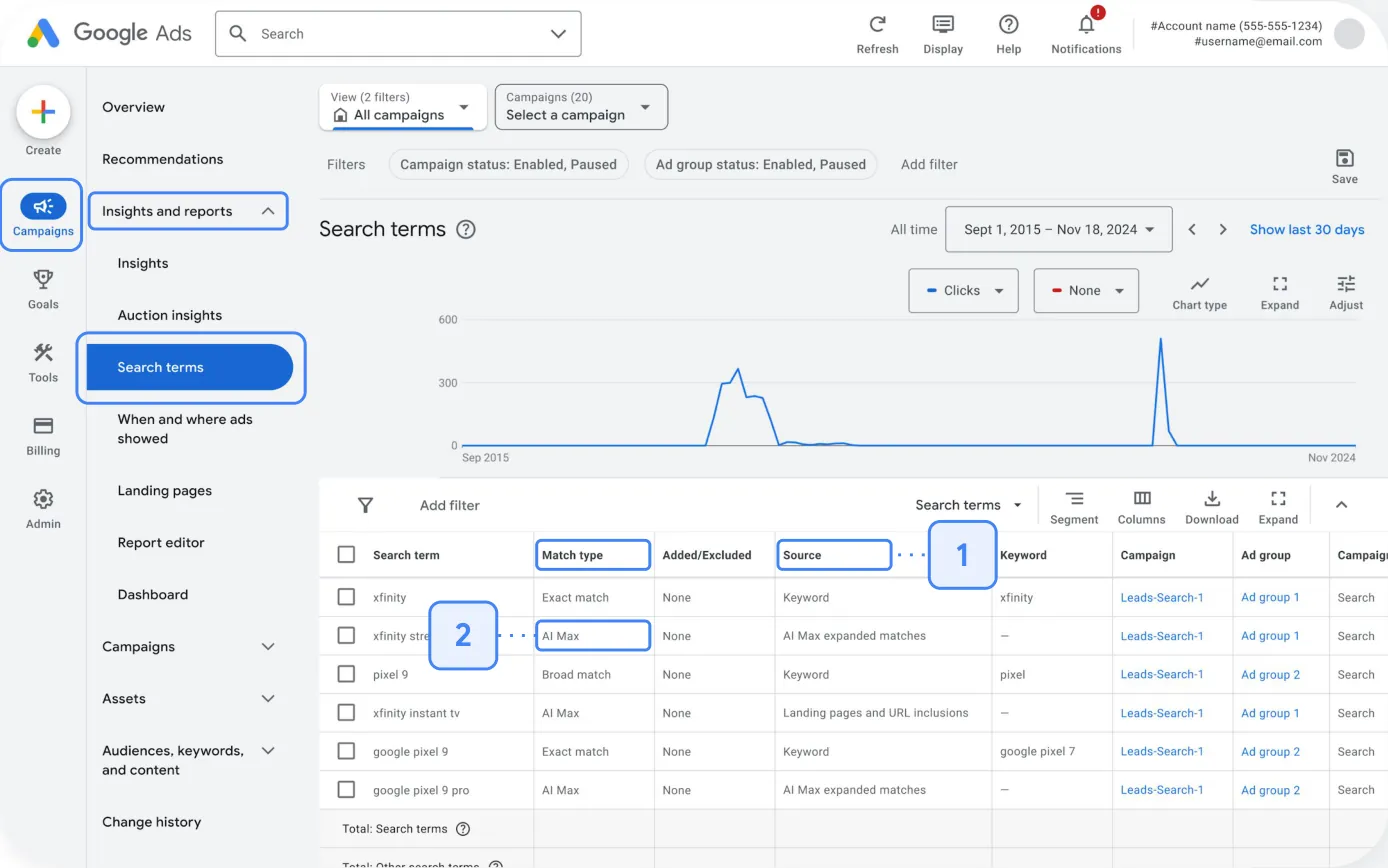
Task: Open Billing card icon
Action: click(x=43, y=425)
